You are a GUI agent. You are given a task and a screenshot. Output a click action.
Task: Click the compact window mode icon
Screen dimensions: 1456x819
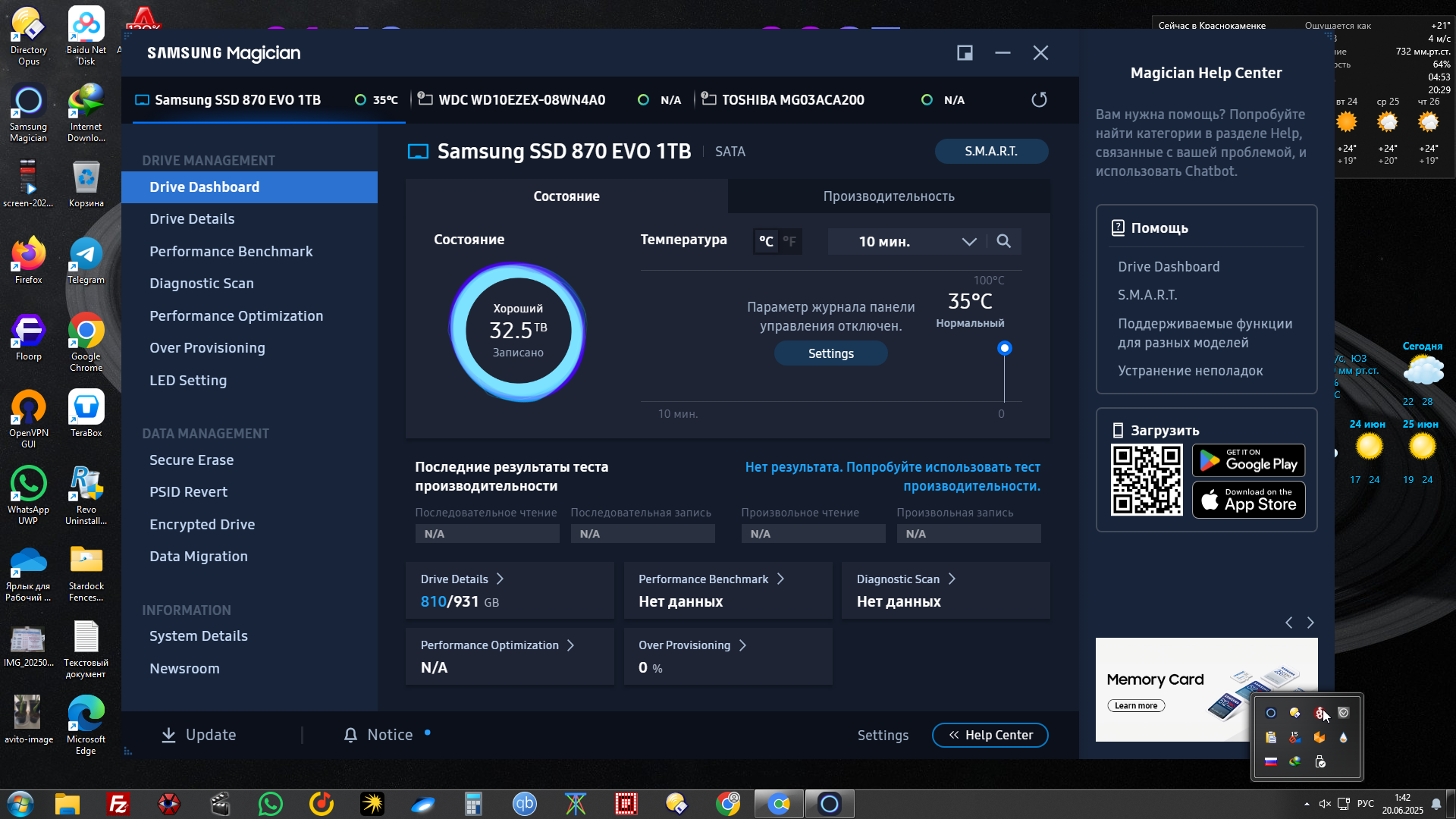(x=965, y=53)
